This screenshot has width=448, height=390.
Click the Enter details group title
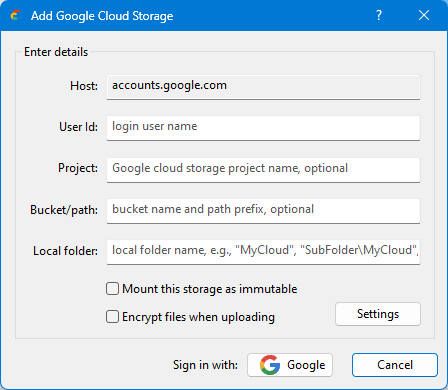(56, 52)
